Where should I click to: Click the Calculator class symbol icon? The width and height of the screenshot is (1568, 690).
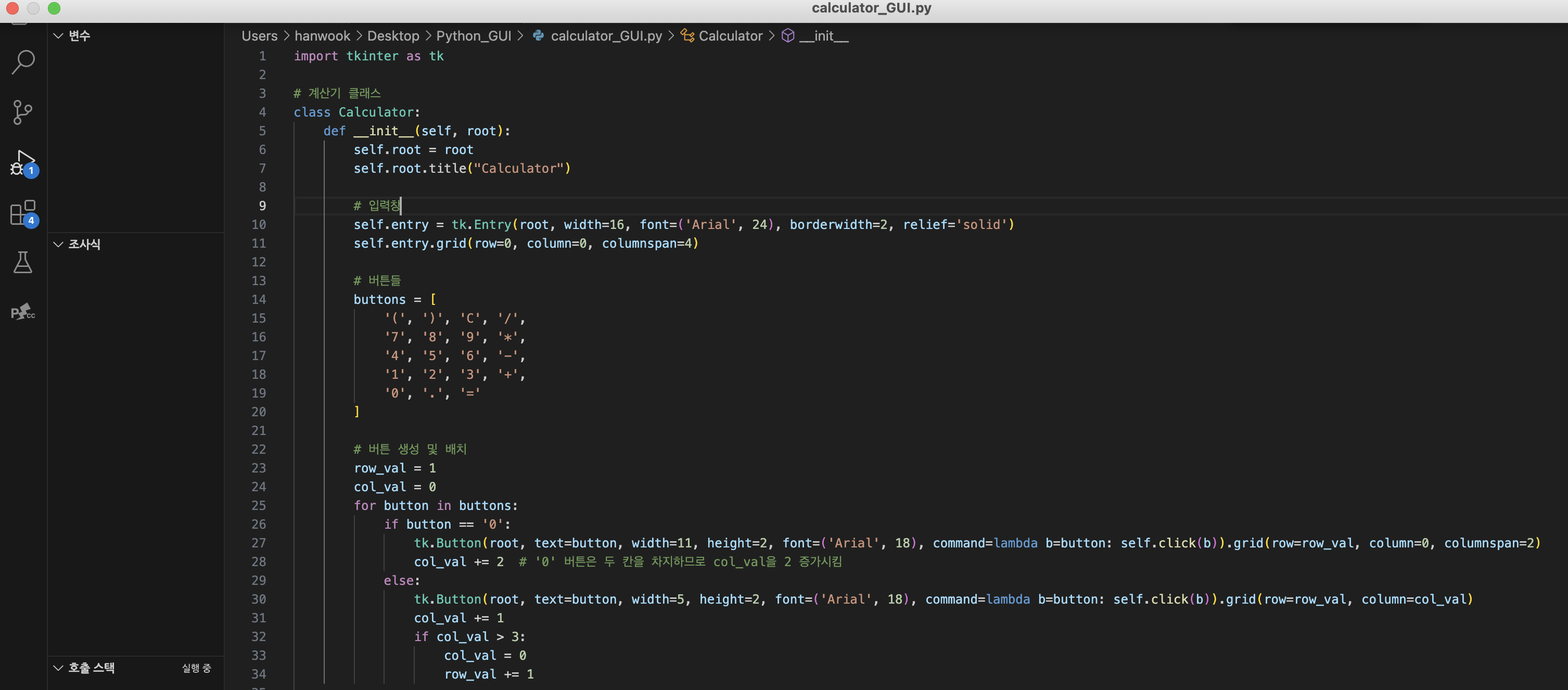pyautogui.click(x=687, y=36)
